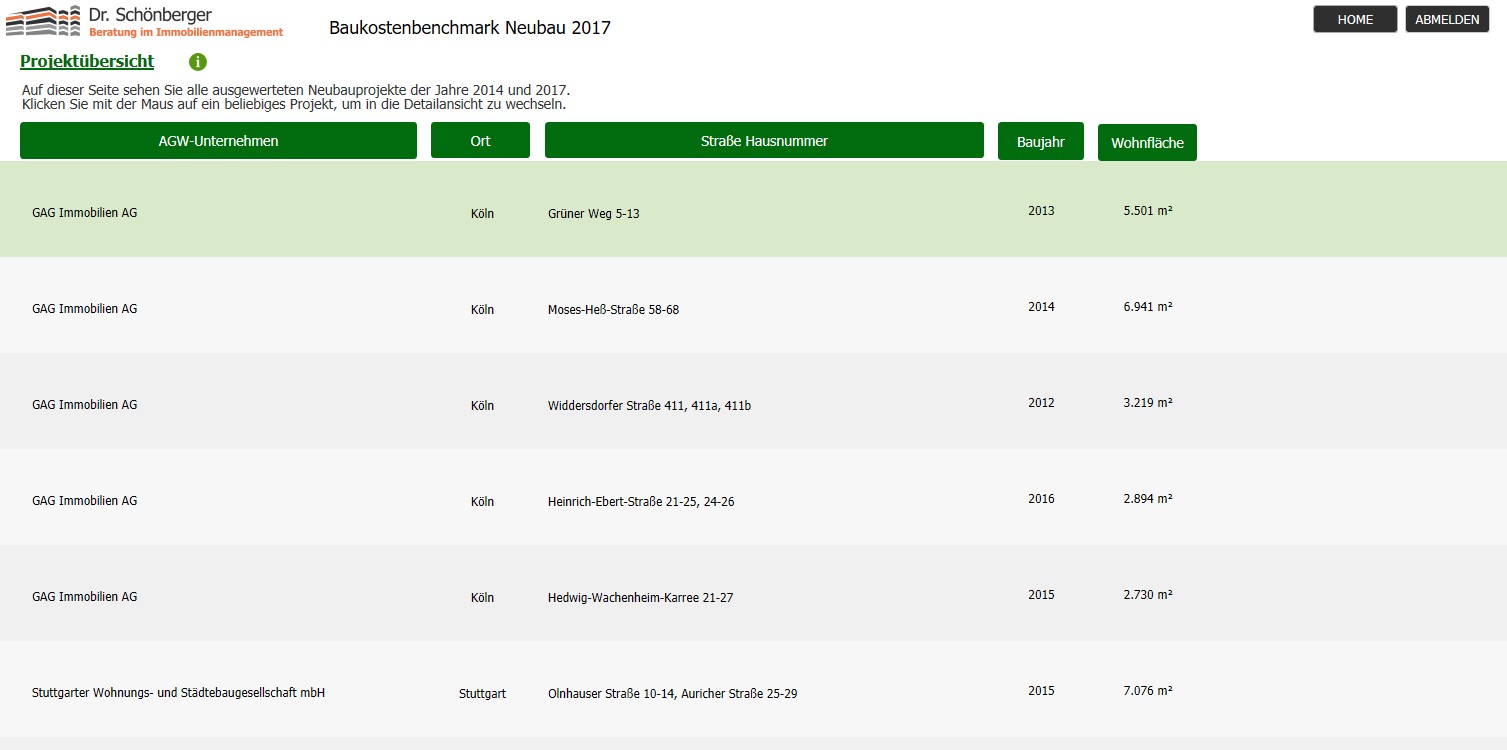Sort by Baujahr column header
The height and width of the screenshot is (750, 1507).
(1041, 142)
